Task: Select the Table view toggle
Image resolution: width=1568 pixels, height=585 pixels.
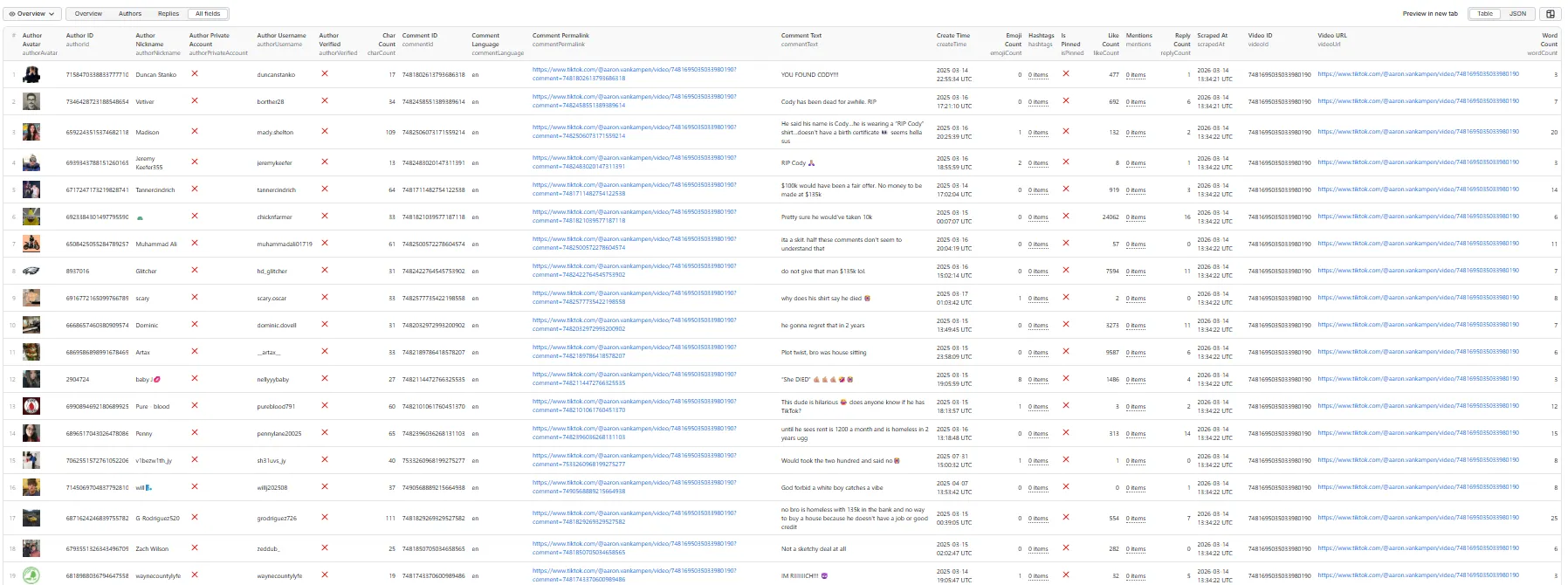Action: pyautogui.click(x=1485, y=14)
